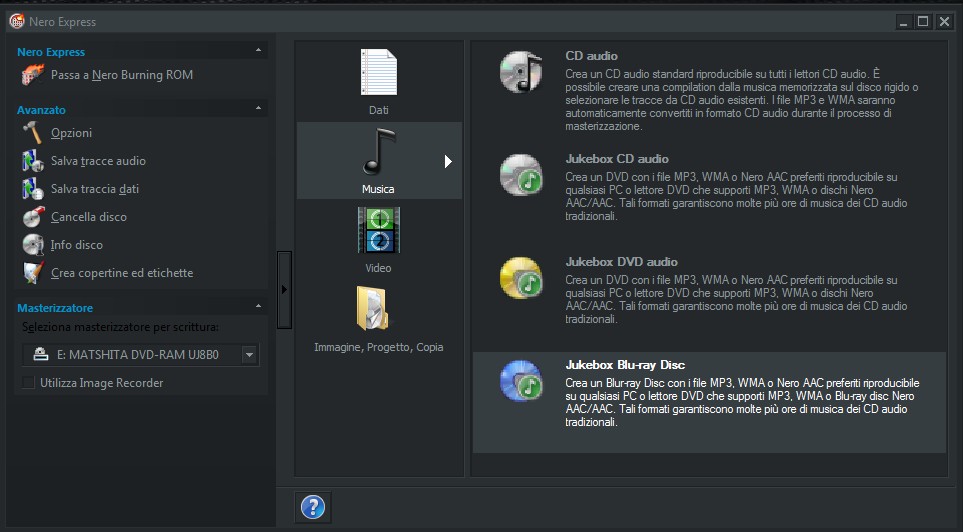Click the Masterizzatore section title
Image resolution: width=963 pixels, height=532 pixels.
(55, 308)
